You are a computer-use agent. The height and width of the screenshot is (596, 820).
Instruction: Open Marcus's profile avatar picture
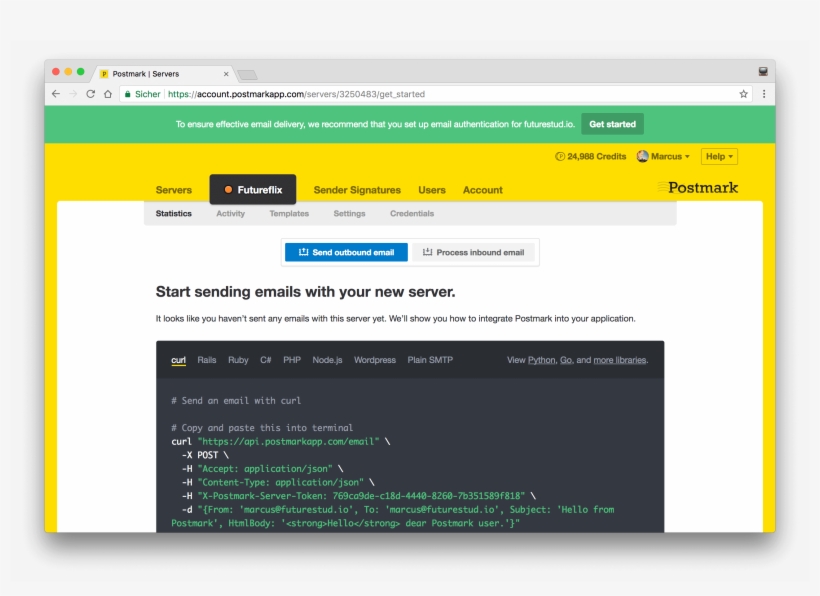click(642, 156)
